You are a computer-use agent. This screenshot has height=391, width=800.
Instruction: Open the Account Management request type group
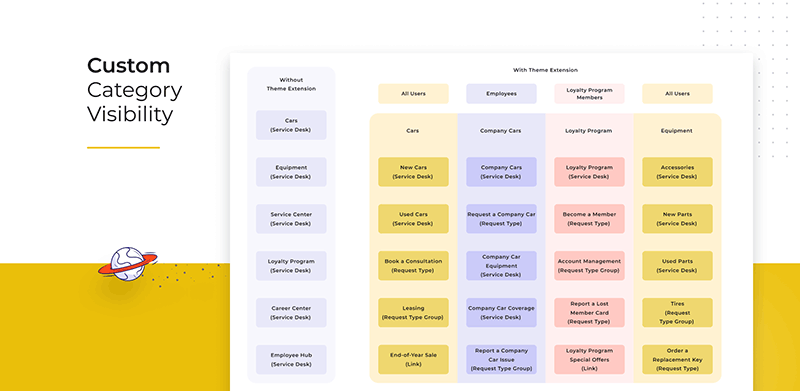point(589,266)
